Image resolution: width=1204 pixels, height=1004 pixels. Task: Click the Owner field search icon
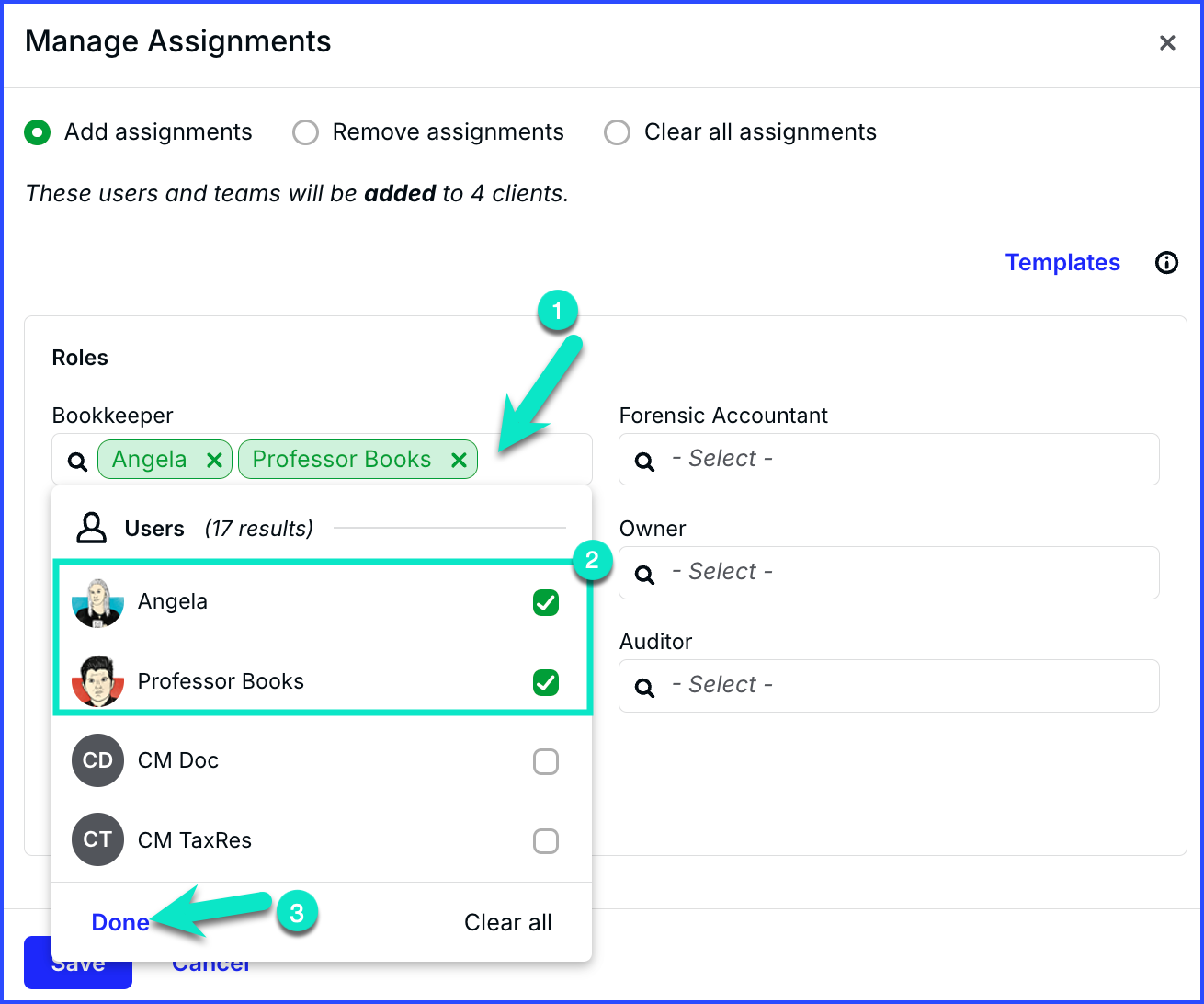click(645, 574)
